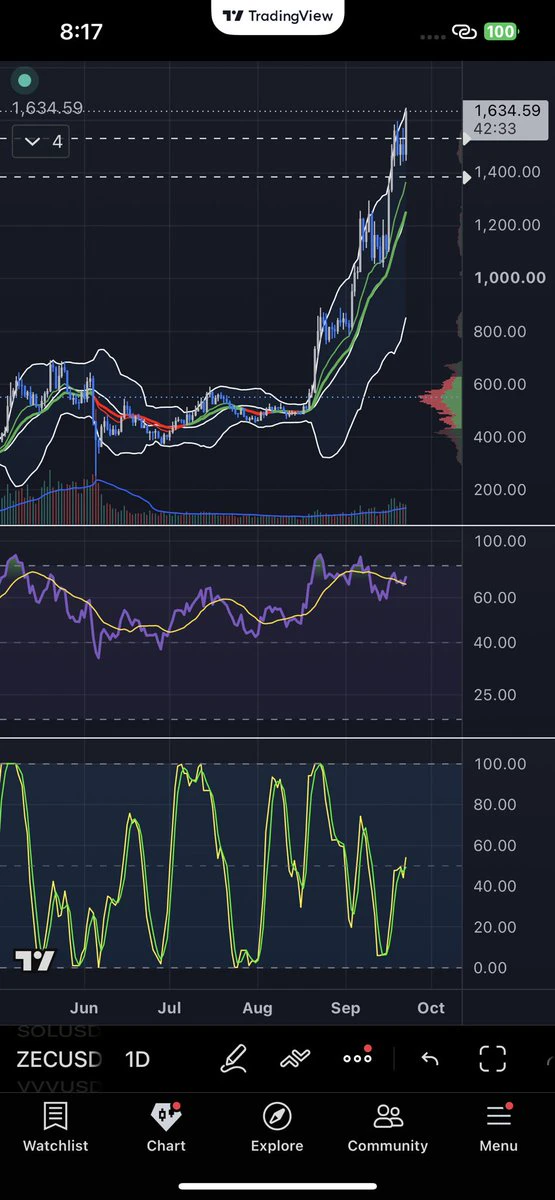Tap the Aug date label on time axis

tap(257, 1007)
